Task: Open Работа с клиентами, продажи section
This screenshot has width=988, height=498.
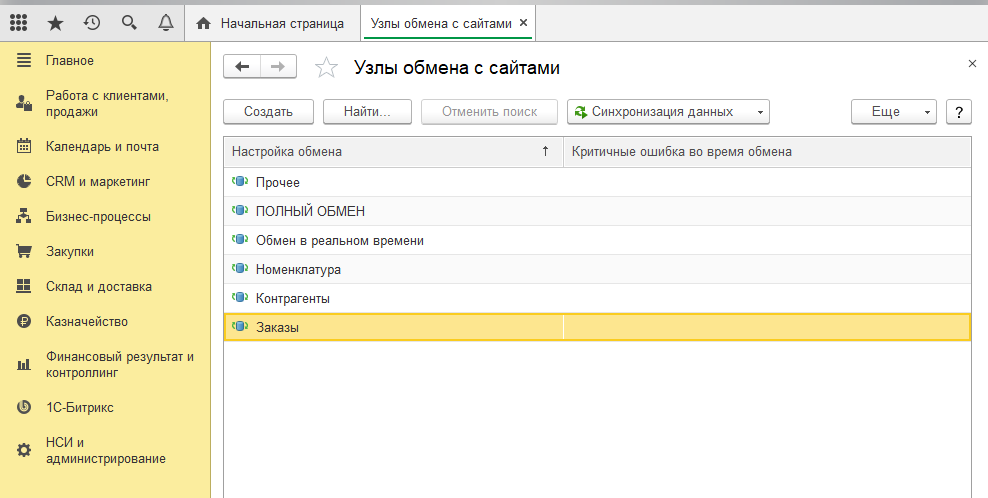Action: point(107,103)
